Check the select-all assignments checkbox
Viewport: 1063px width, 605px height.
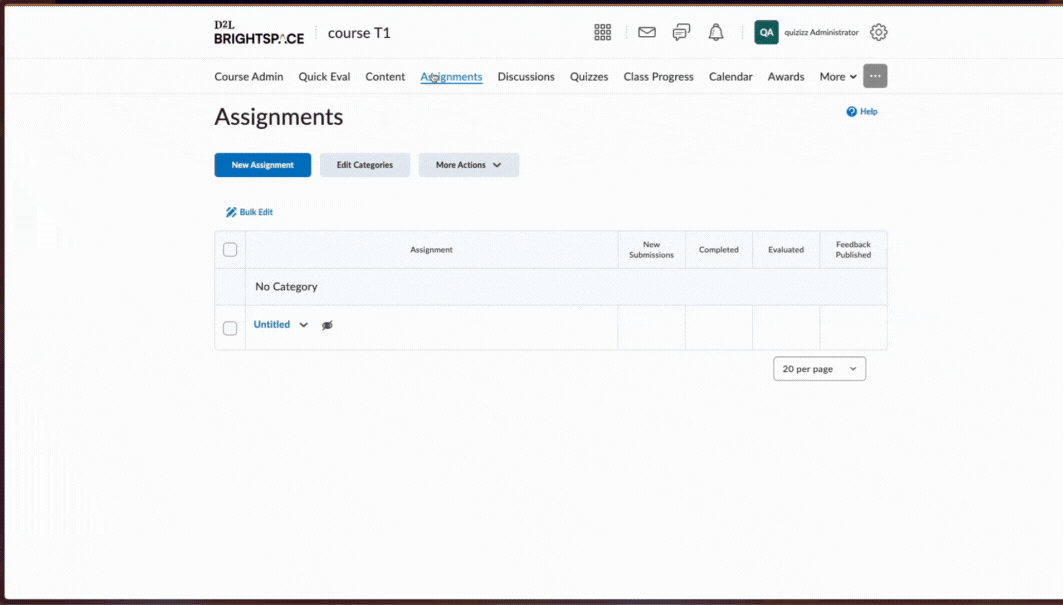[x=230, y=249]
